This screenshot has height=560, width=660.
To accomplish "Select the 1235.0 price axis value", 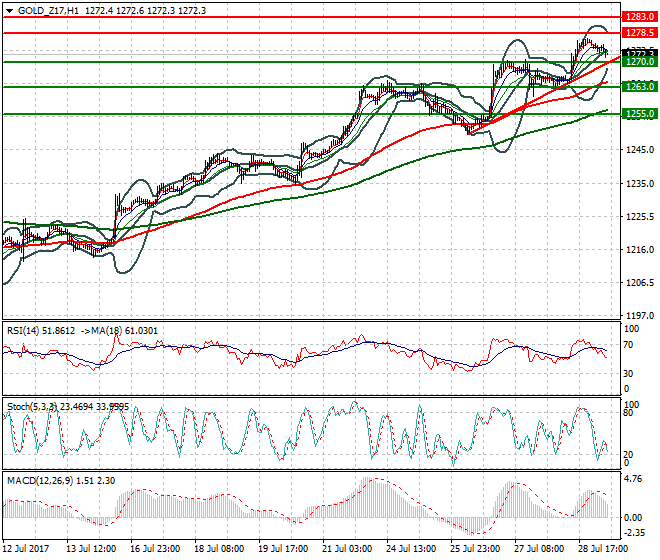I will coord(640,184).
